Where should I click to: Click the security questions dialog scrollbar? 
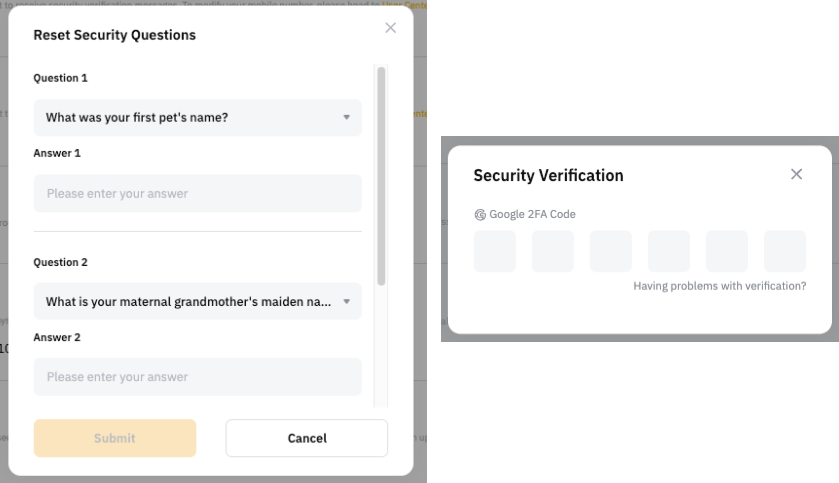pyautogui.click(x=381, y=175)
